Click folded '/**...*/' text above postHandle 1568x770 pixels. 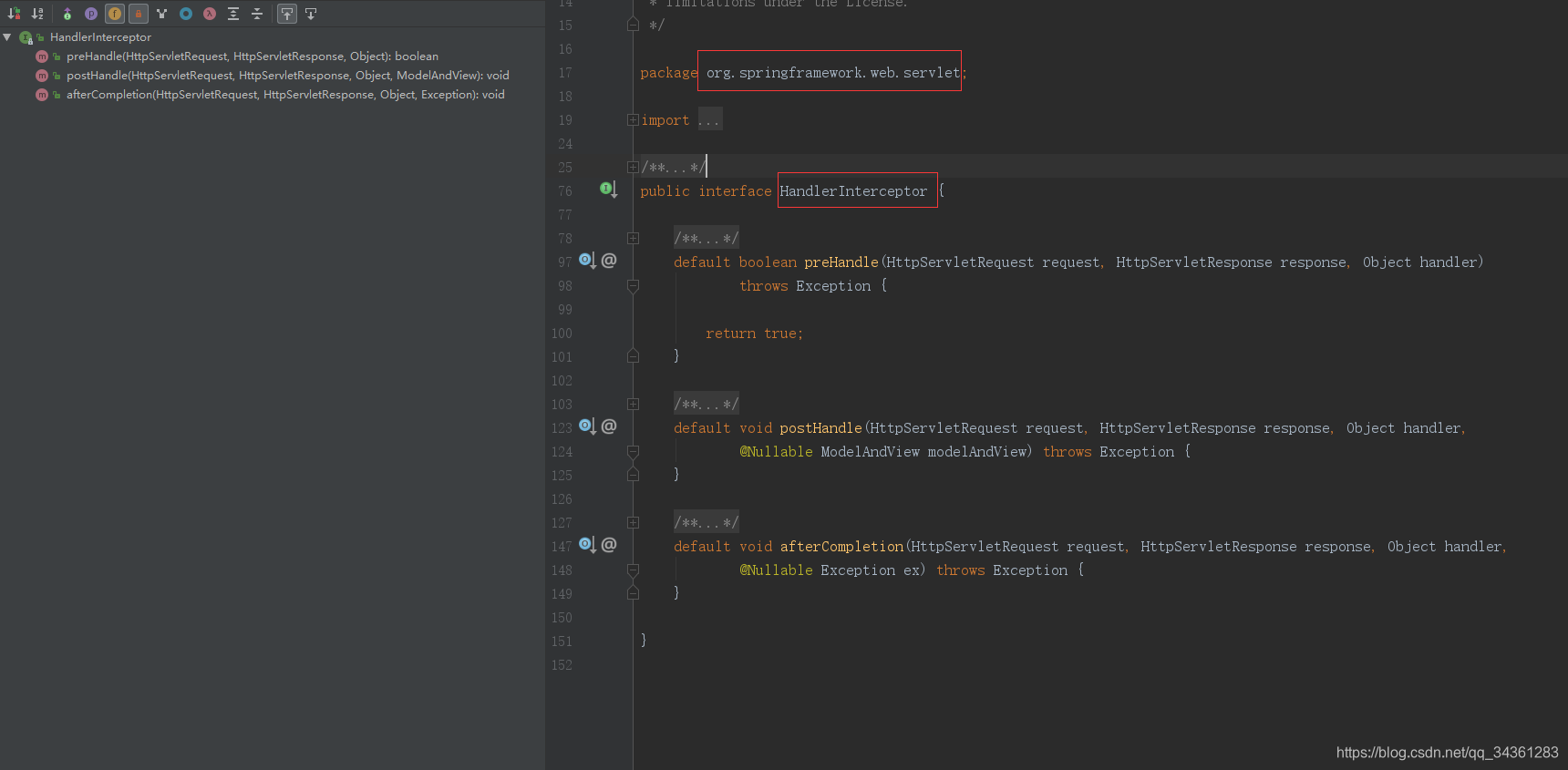[x=707, y=404]
